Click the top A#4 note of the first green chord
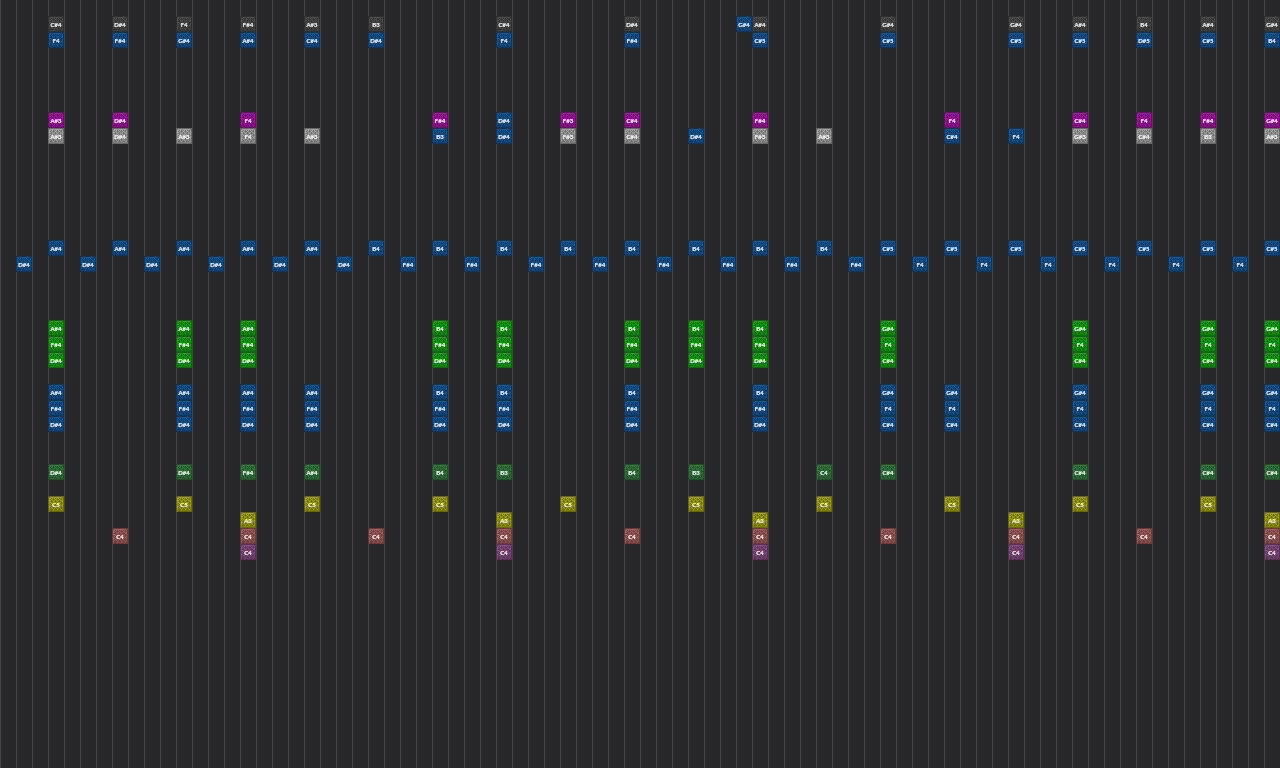The width and height of the screenshot is (1280, 768). point(55,328)
